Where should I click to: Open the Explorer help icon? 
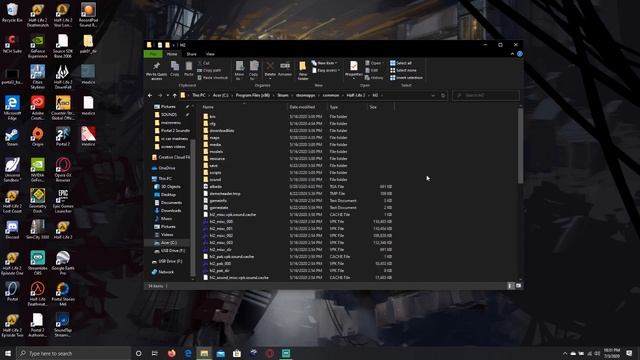(x=520, y=54)
